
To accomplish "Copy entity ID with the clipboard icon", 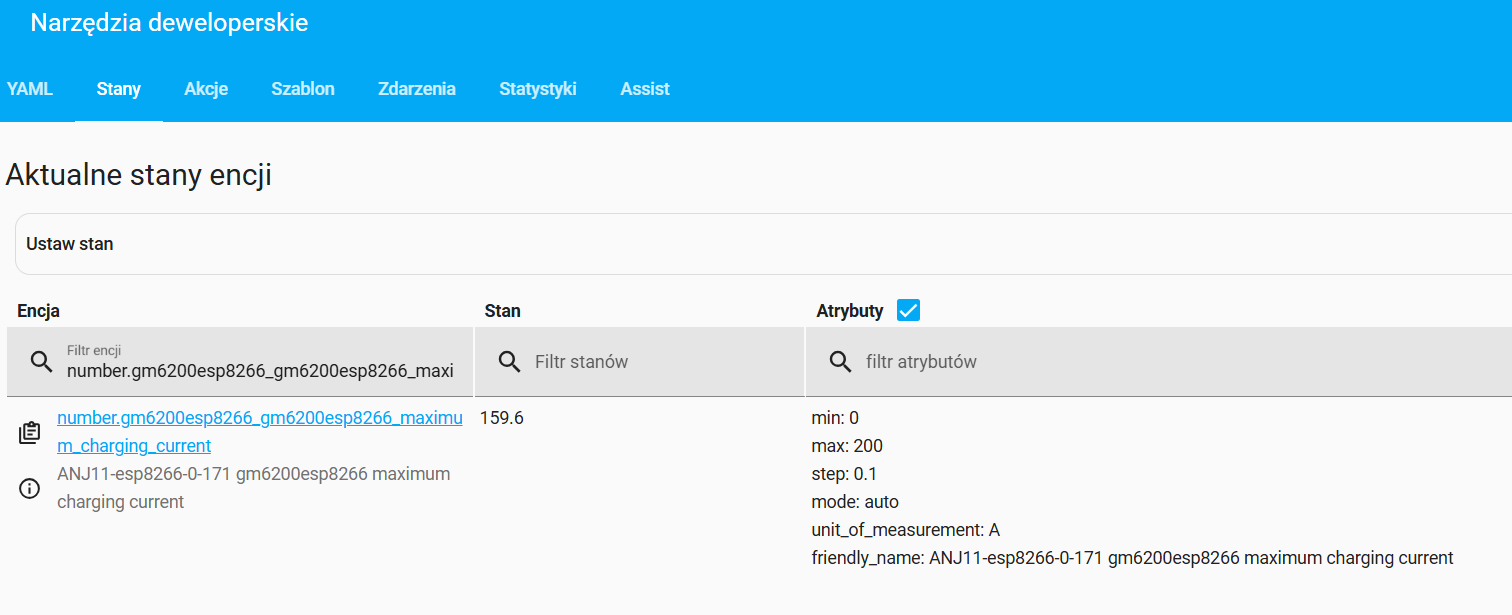I will click(x=30, y=433).
